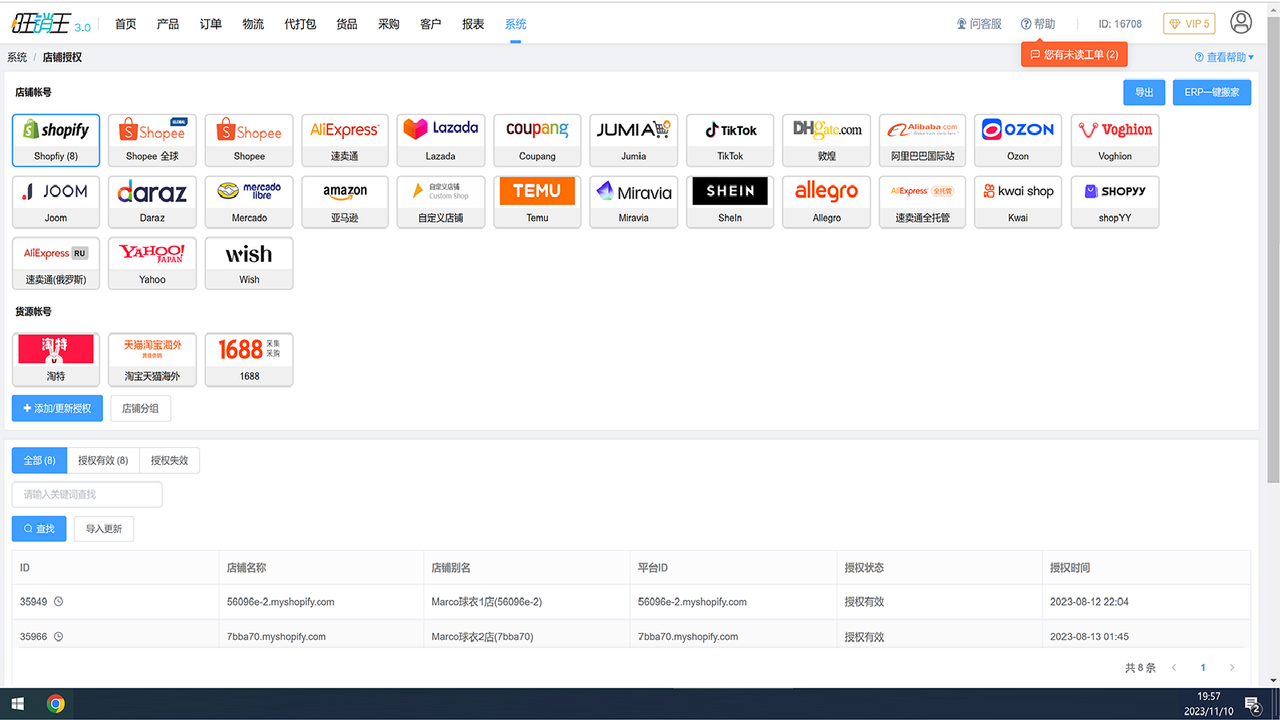
Task: Select the 淘宝天猫海外 source tile
Action: [x=152, y=360]
